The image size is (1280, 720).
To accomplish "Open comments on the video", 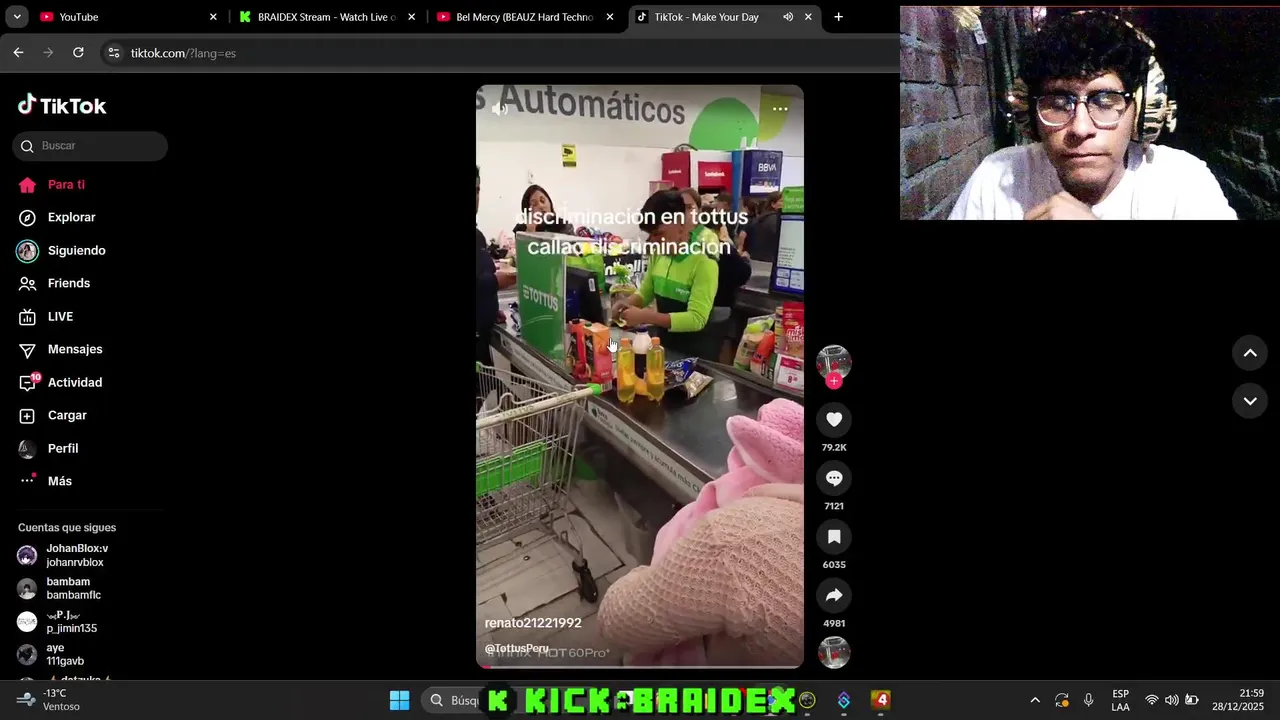I will click(x=834, y=478).
